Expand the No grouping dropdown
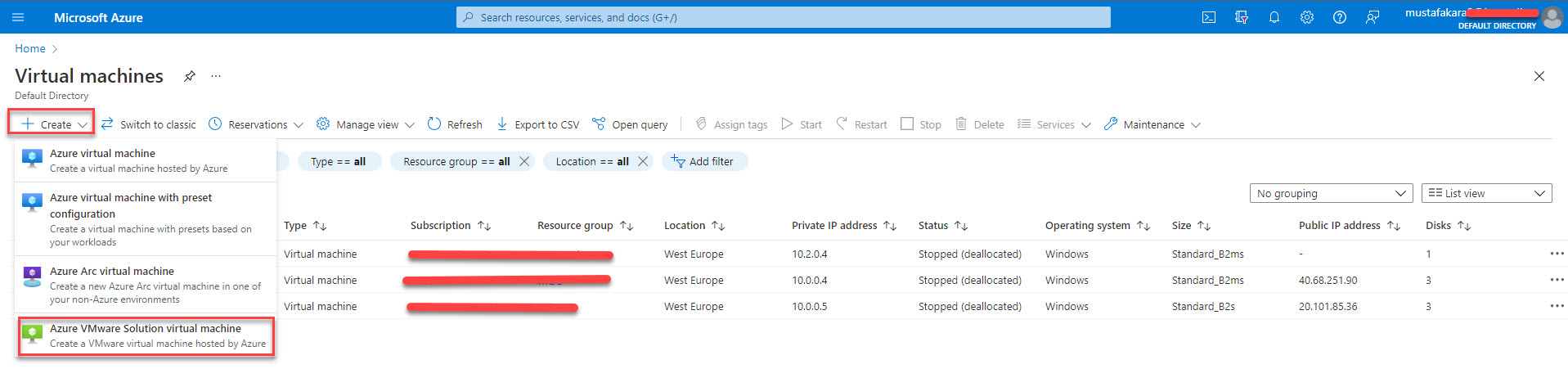The height and width of the screenshot is (387, 1568). tap(1331, 193)
